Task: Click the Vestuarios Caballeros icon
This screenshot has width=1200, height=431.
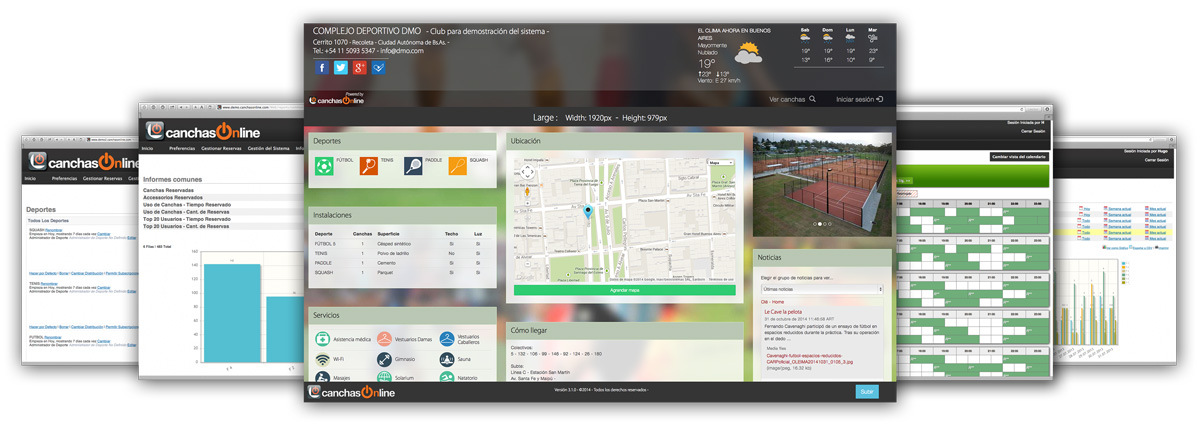Action: coord(447,340)
